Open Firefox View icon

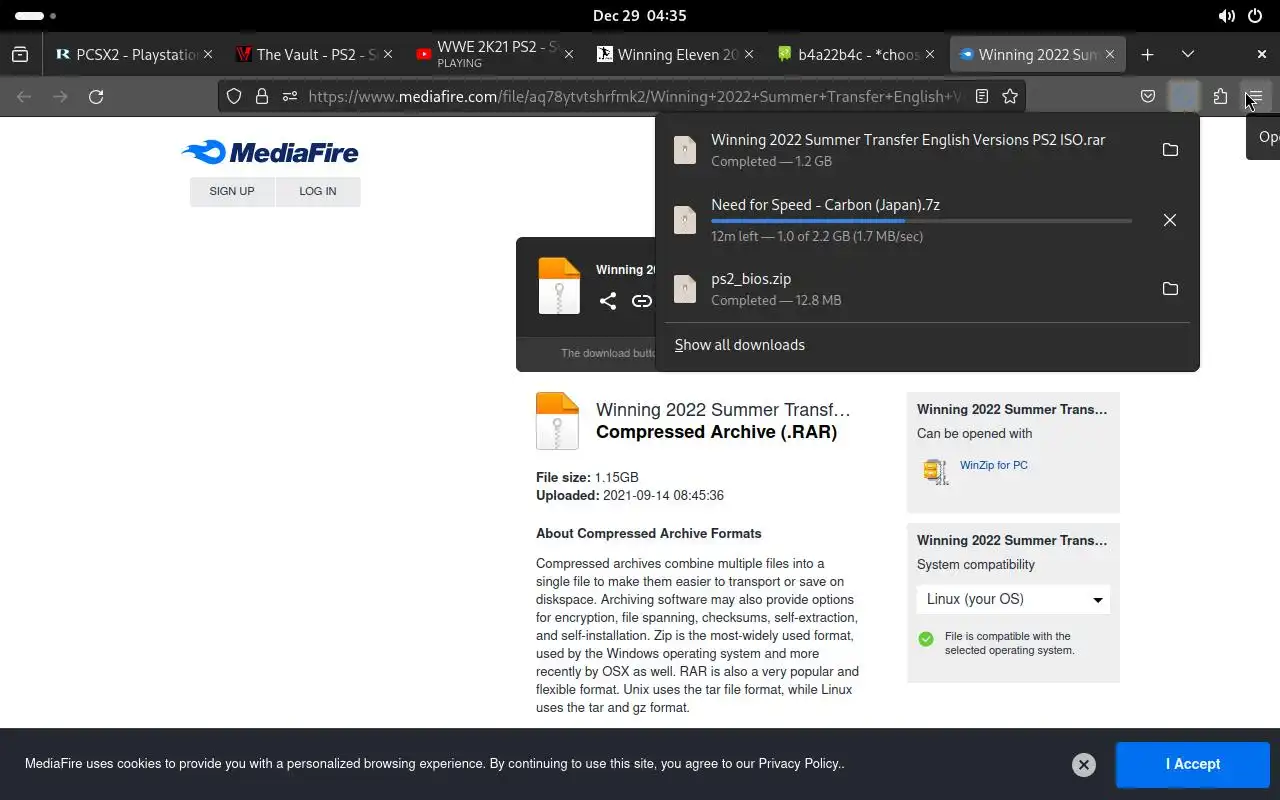pos(20,55)
